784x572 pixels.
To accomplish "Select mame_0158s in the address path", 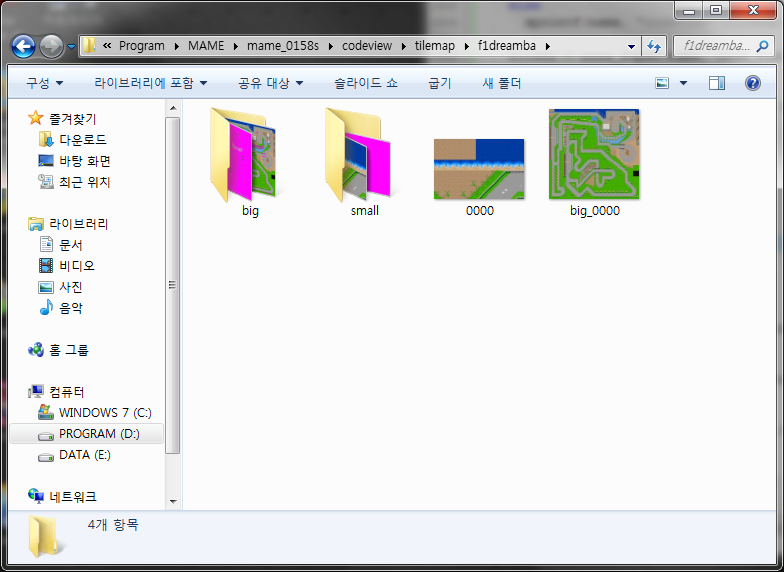I will (282, 46).
